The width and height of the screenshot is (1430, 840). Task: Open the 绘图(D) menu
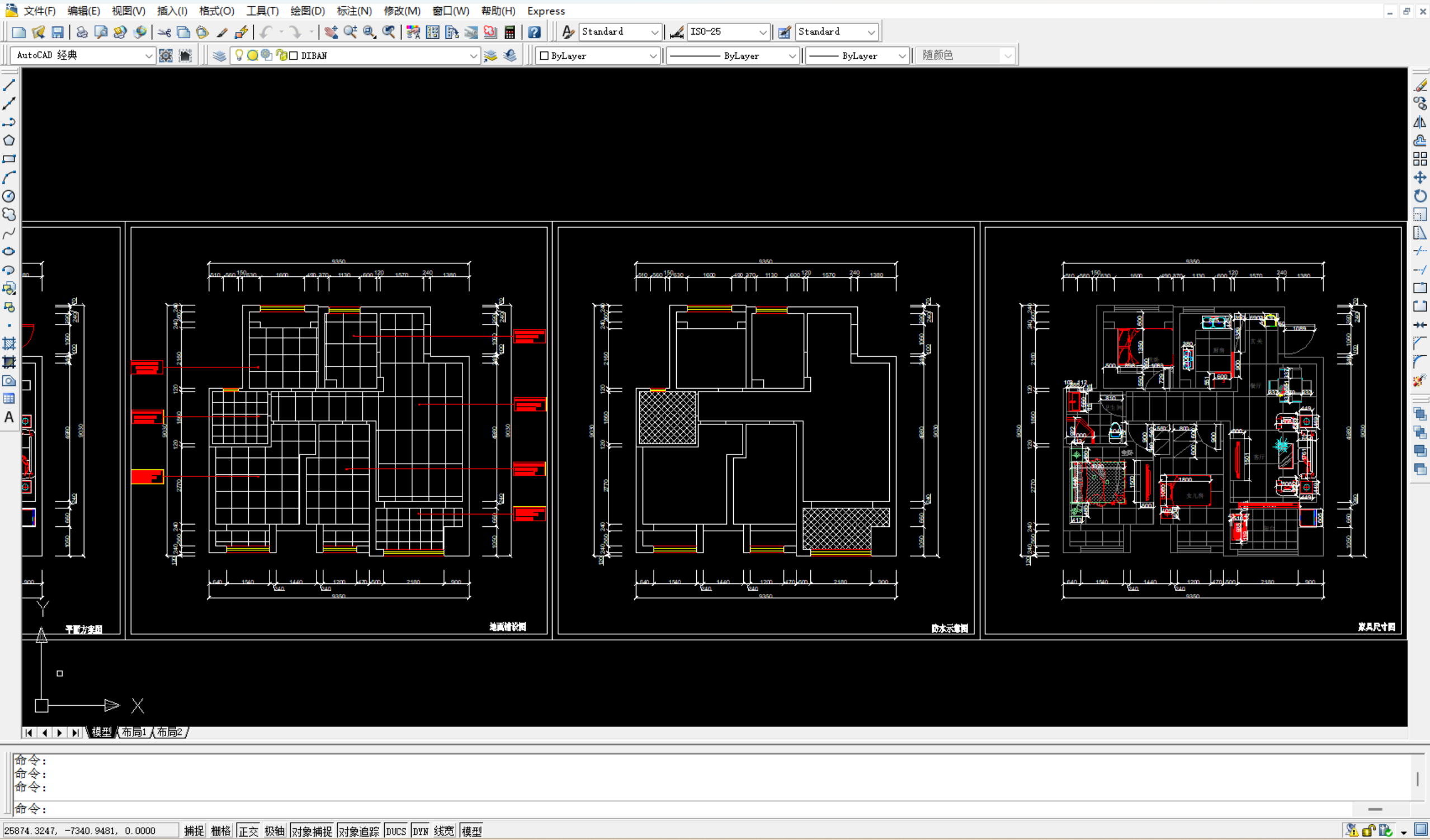point(307,11)
